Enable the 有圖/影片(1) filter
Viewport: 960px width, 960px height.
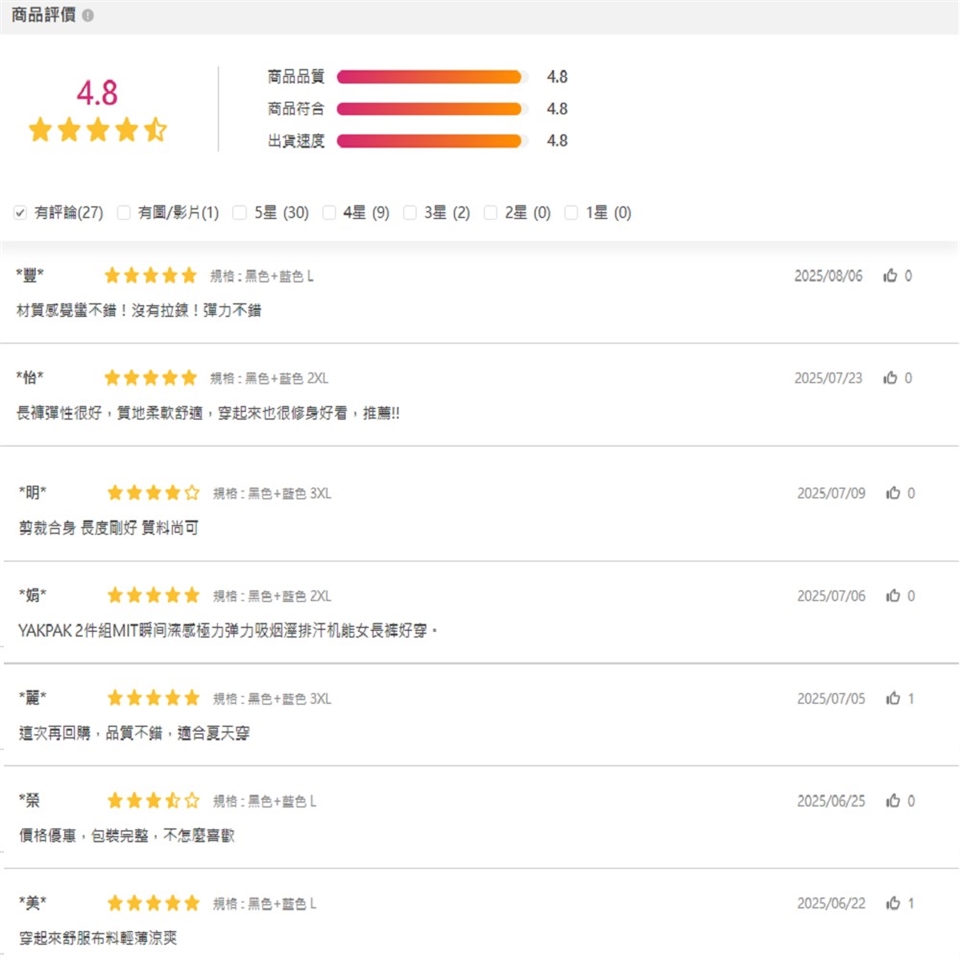click(124, 213)
